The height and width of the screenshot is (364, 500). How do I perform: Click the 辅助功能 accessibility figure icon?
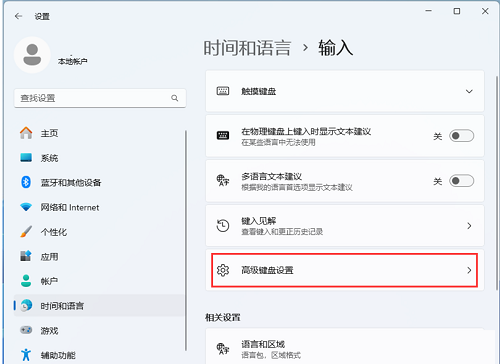coord(26,355)
